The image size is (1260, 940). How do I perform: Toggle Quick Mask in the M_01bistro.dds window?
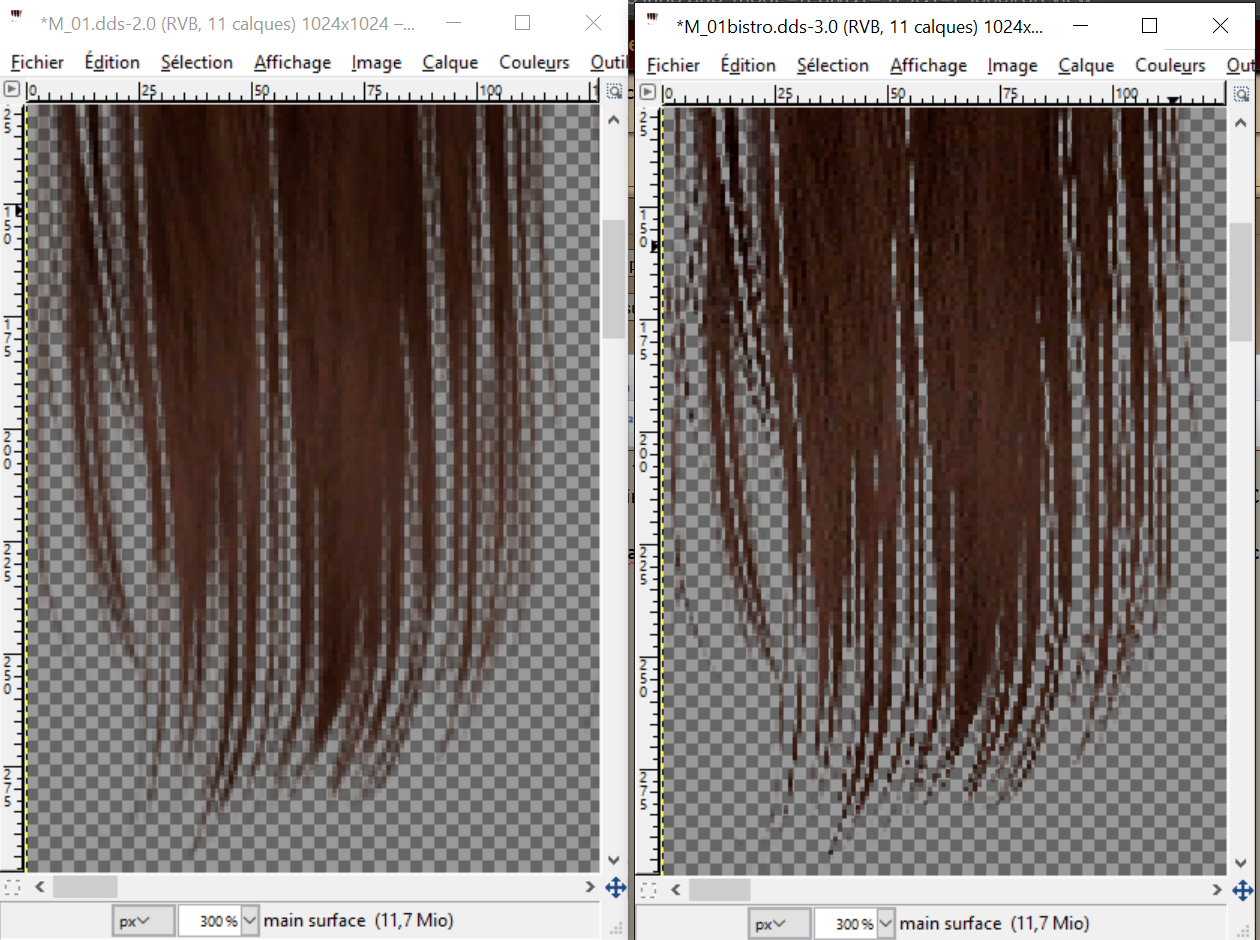click(648, 890)
